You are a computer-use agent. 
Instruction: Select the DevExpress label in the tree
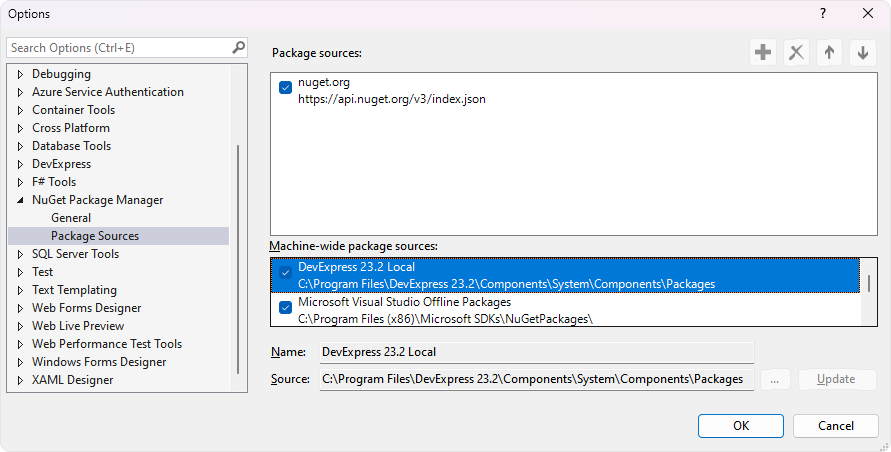coord(61,164)
